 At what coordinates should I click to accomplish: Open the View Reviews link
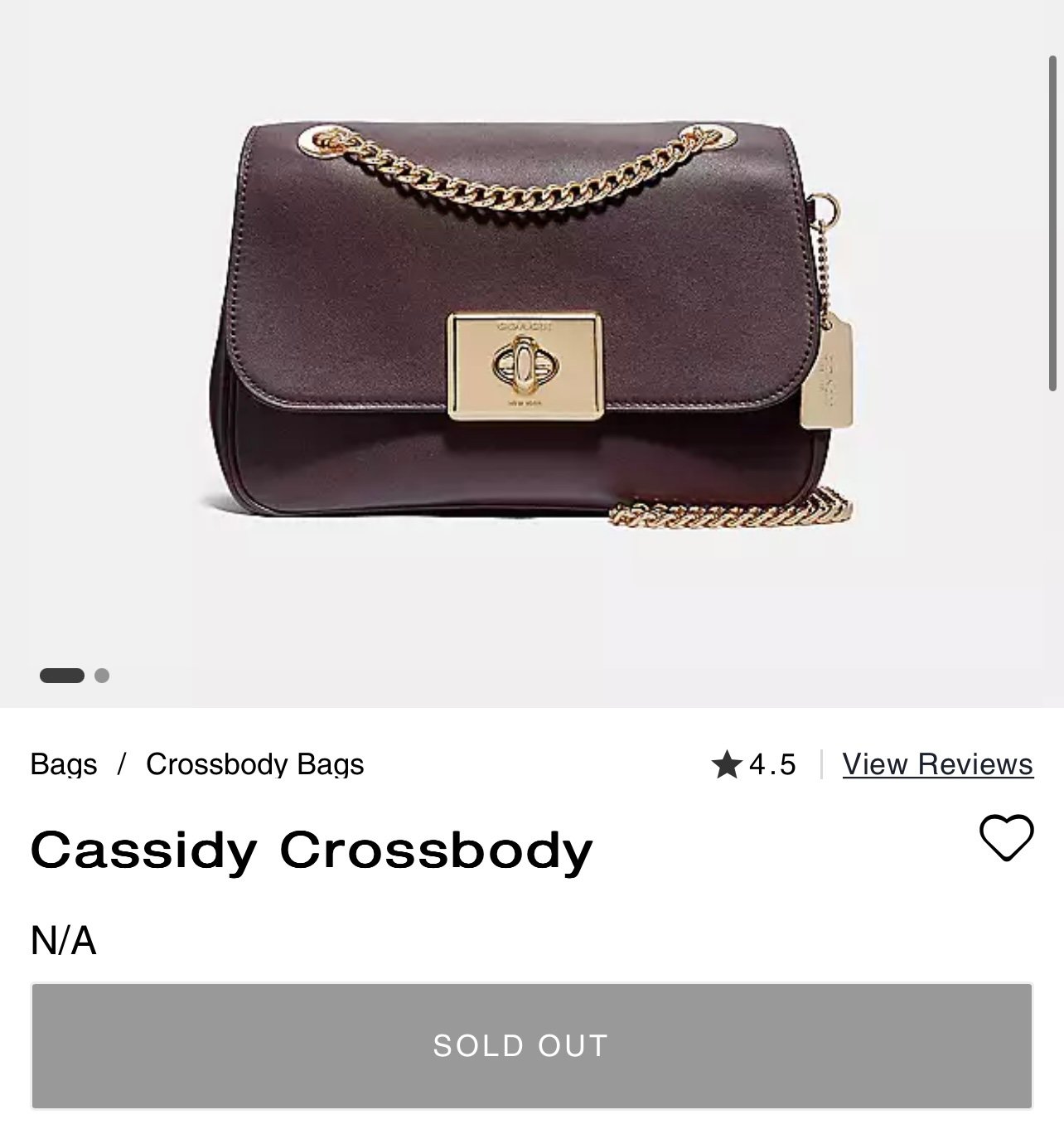[x=938, y=764]
